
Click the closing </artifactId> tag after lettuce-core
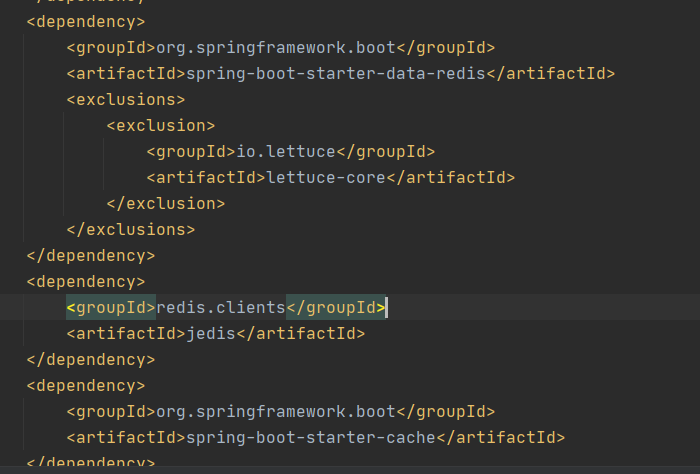(x=451, y=178)
